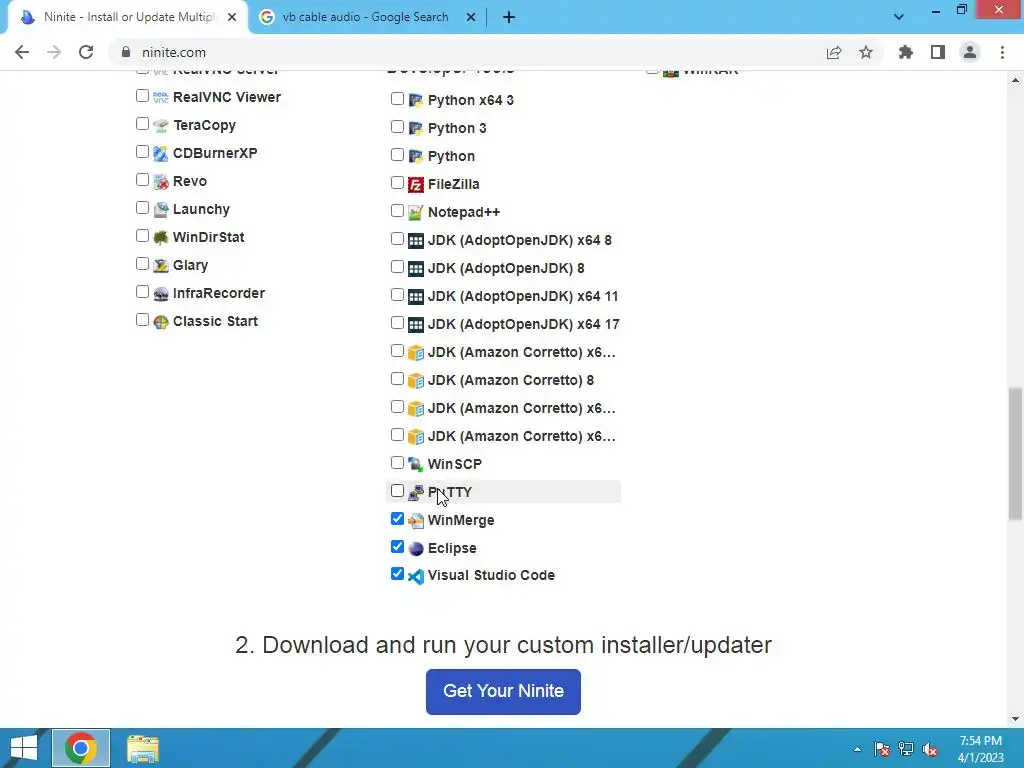Open File Explorer from the taskbar

pyautogui.click(x=142, y=748)
